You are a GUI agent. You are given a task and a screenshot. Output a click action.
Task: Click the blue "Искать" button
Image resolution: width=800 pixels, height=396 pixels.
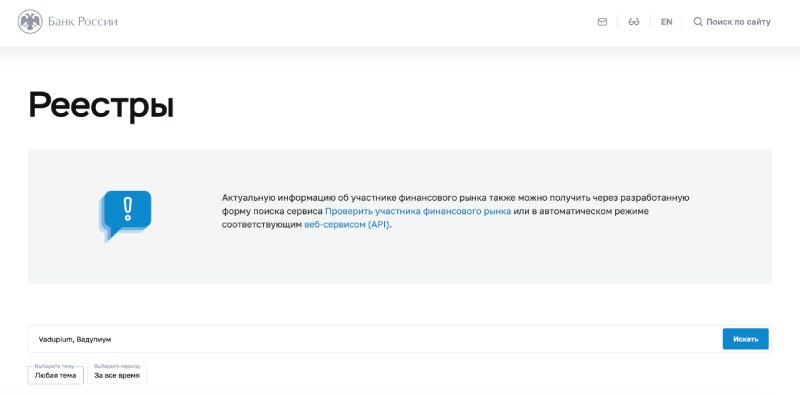tap(745, 339)
